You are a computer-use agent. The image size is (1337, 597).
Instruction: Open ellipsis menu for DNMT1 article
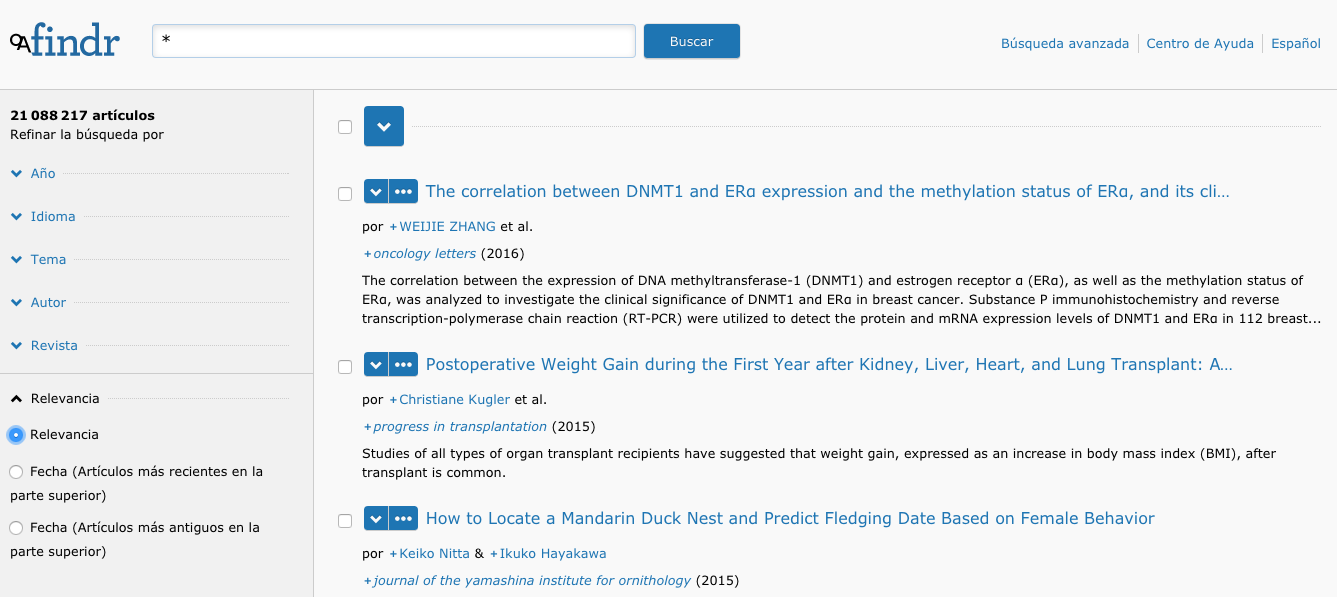point(403,192)
